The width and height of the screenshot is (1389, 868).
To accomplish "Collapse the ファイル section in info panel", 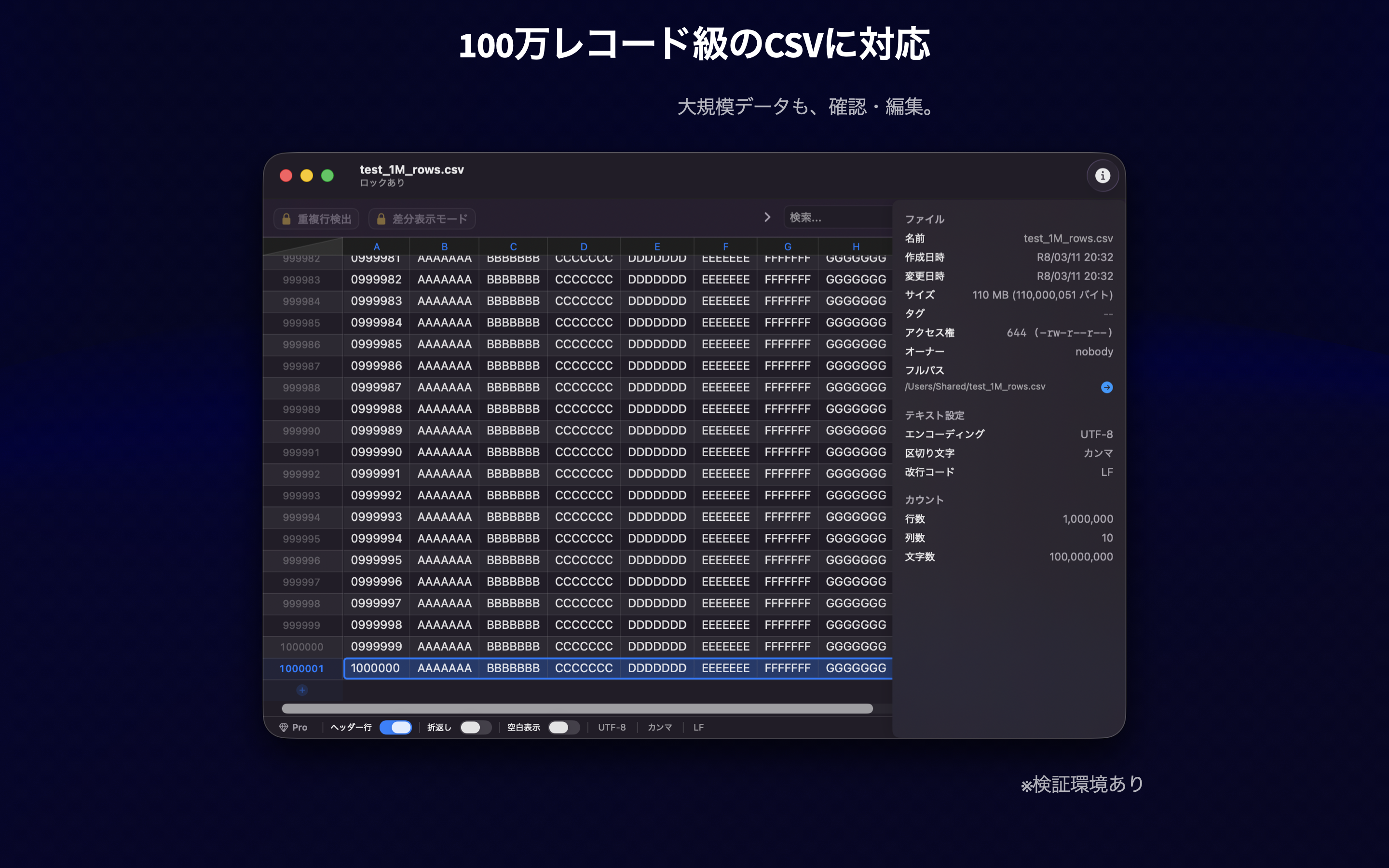I will pos(924,219).
